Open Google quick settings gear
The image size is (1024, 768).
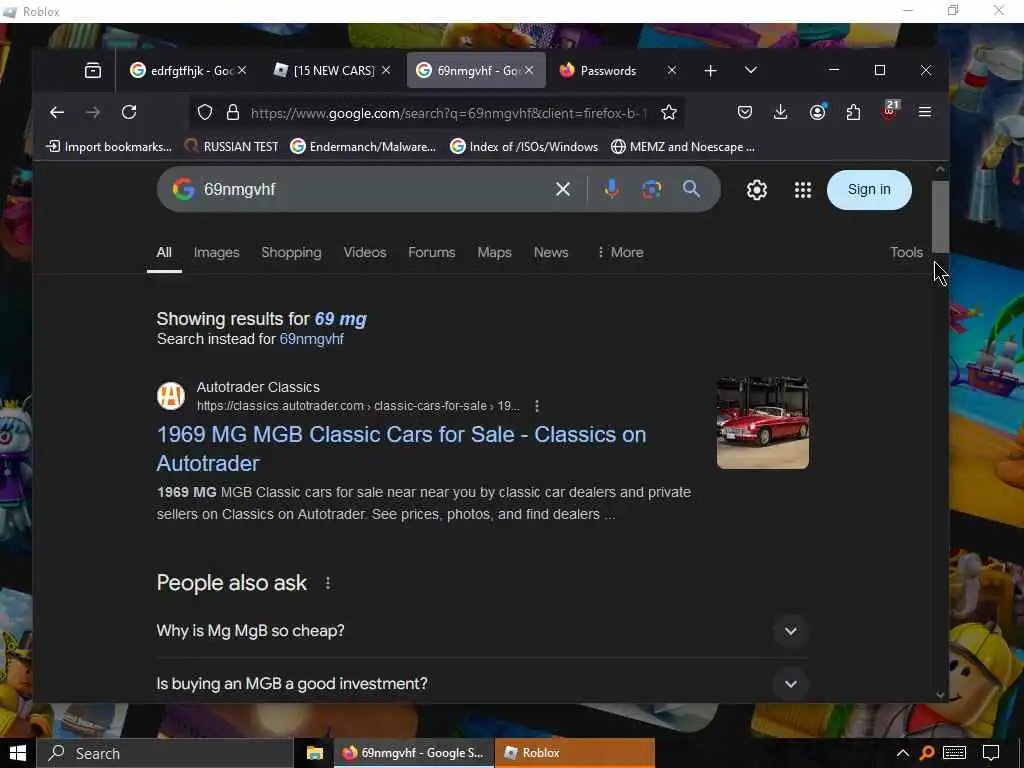click(x=756, y=190)
